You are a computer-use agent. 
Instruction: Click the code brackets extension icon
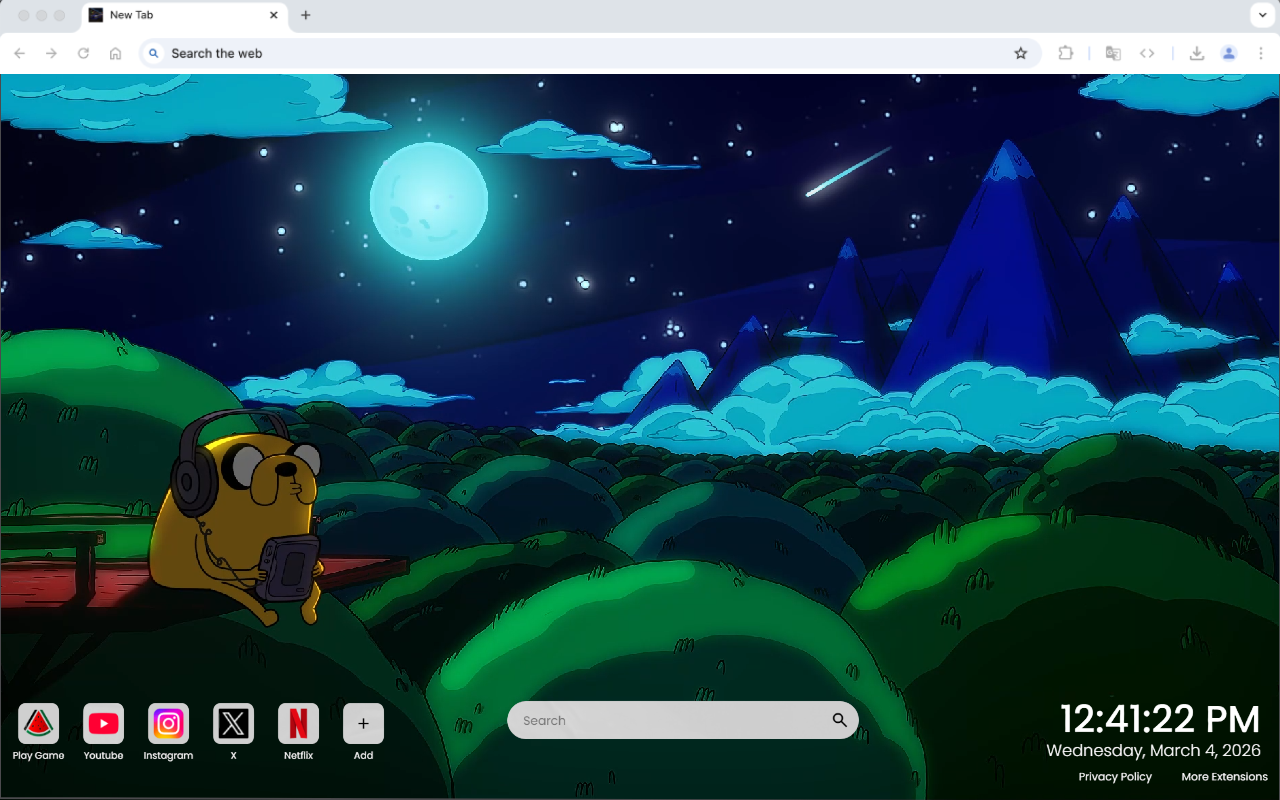[x=1147, y=53]
